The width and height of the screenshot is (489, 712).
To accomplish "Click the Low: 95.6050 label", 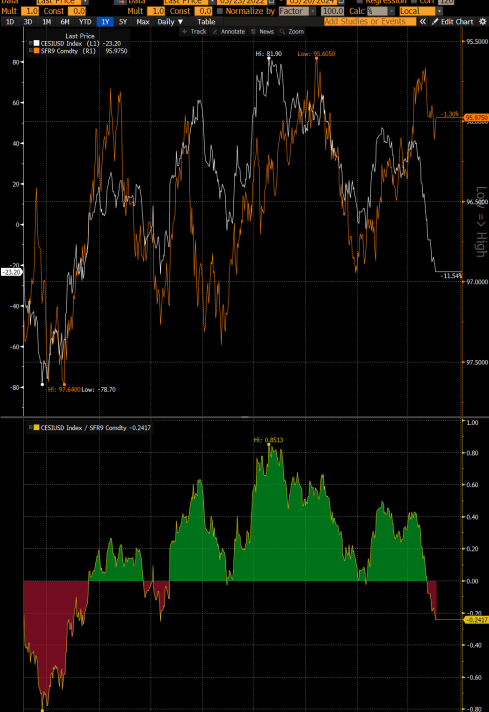I will [316, 54].
